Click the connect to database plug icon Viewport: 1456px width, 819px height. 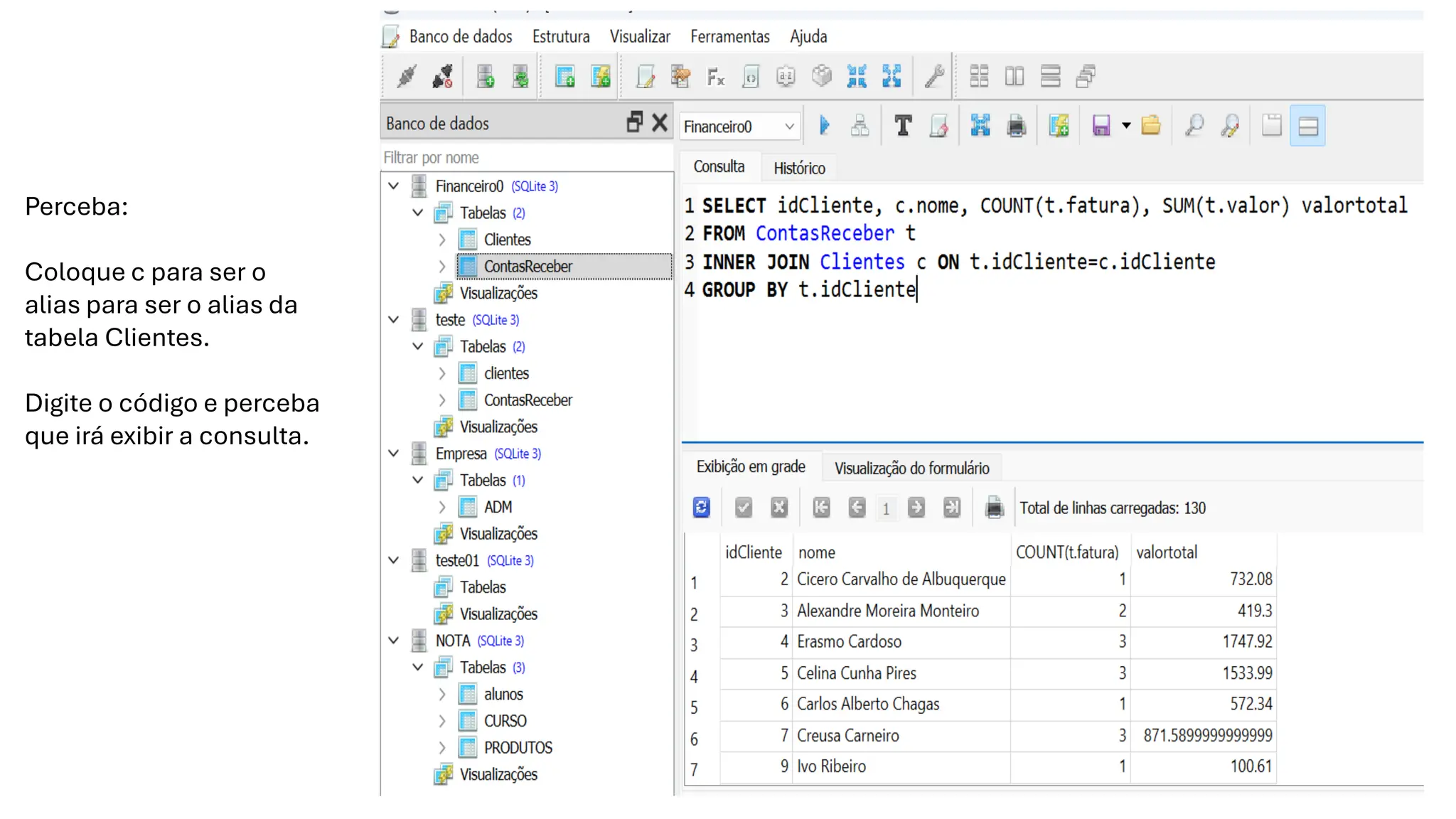click(x=407, y=76)
